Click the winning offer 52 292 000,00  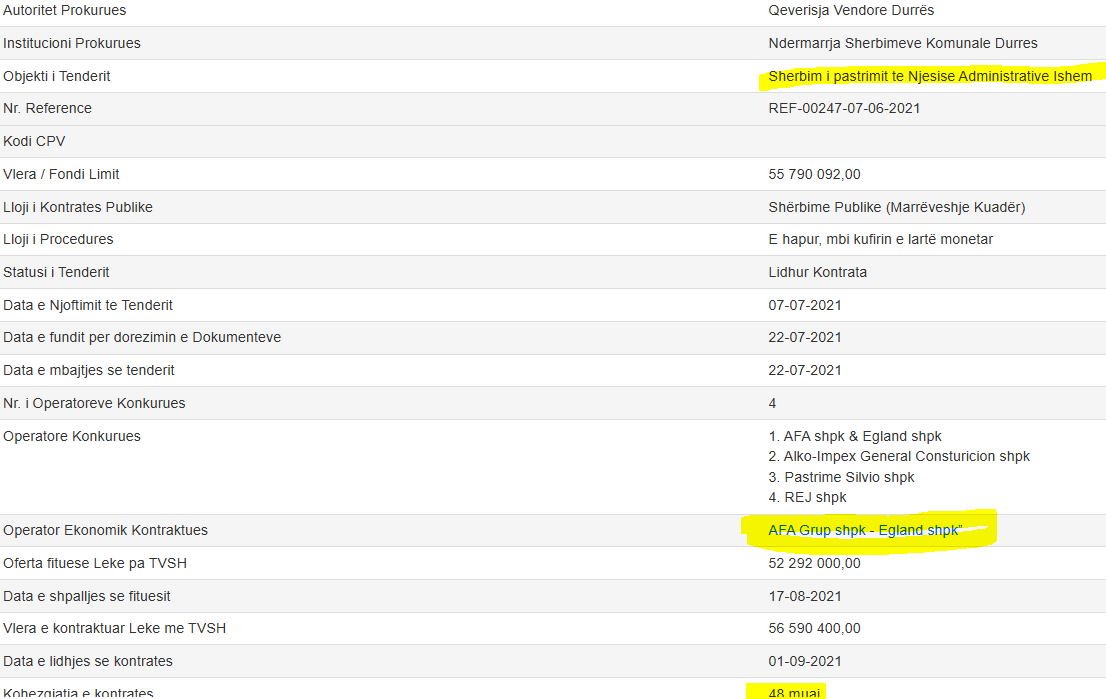[x=814, y=563]
